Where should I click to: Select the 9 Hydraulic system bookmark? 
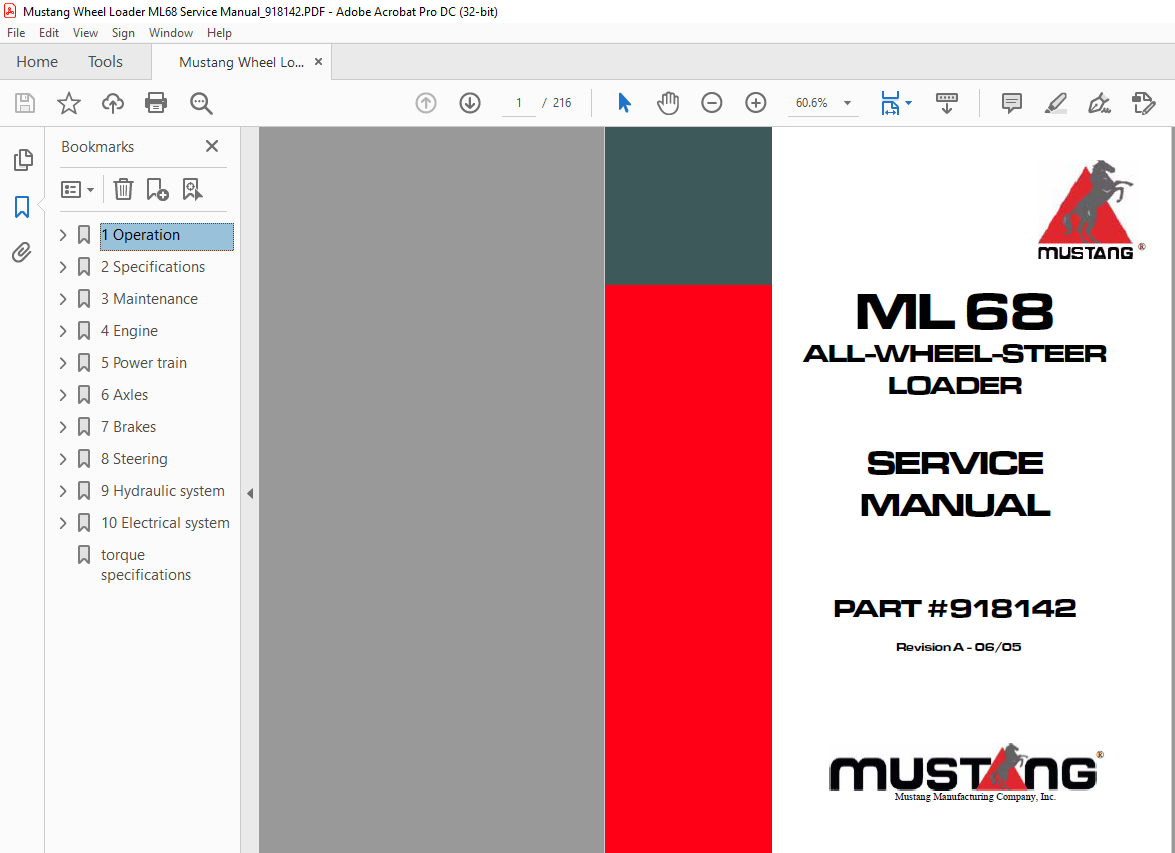click(163, 491)
